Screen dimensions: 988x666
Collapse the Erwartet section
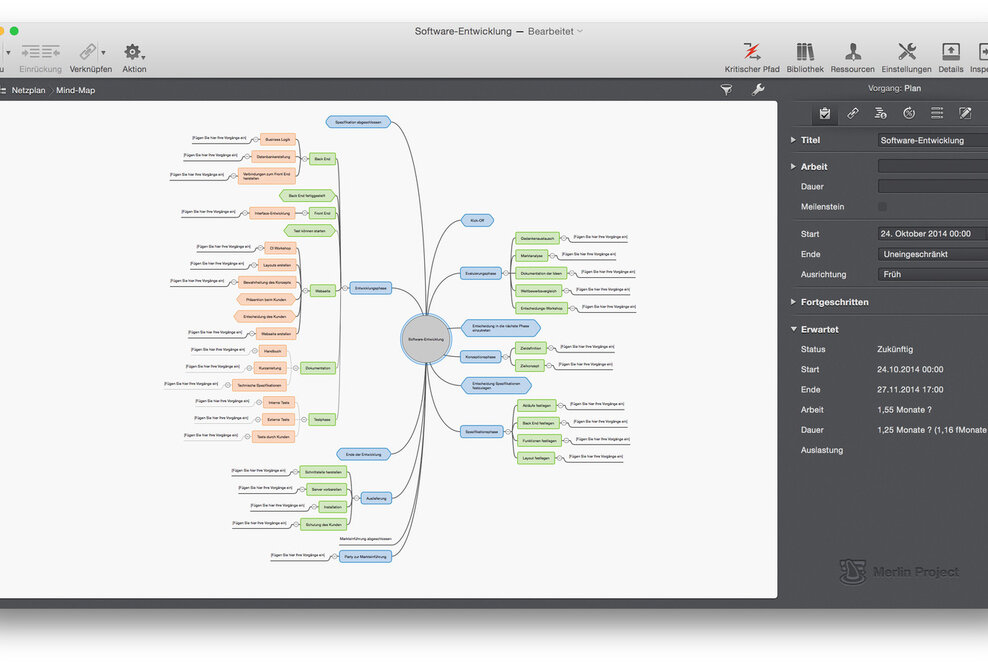pos(793,329)
